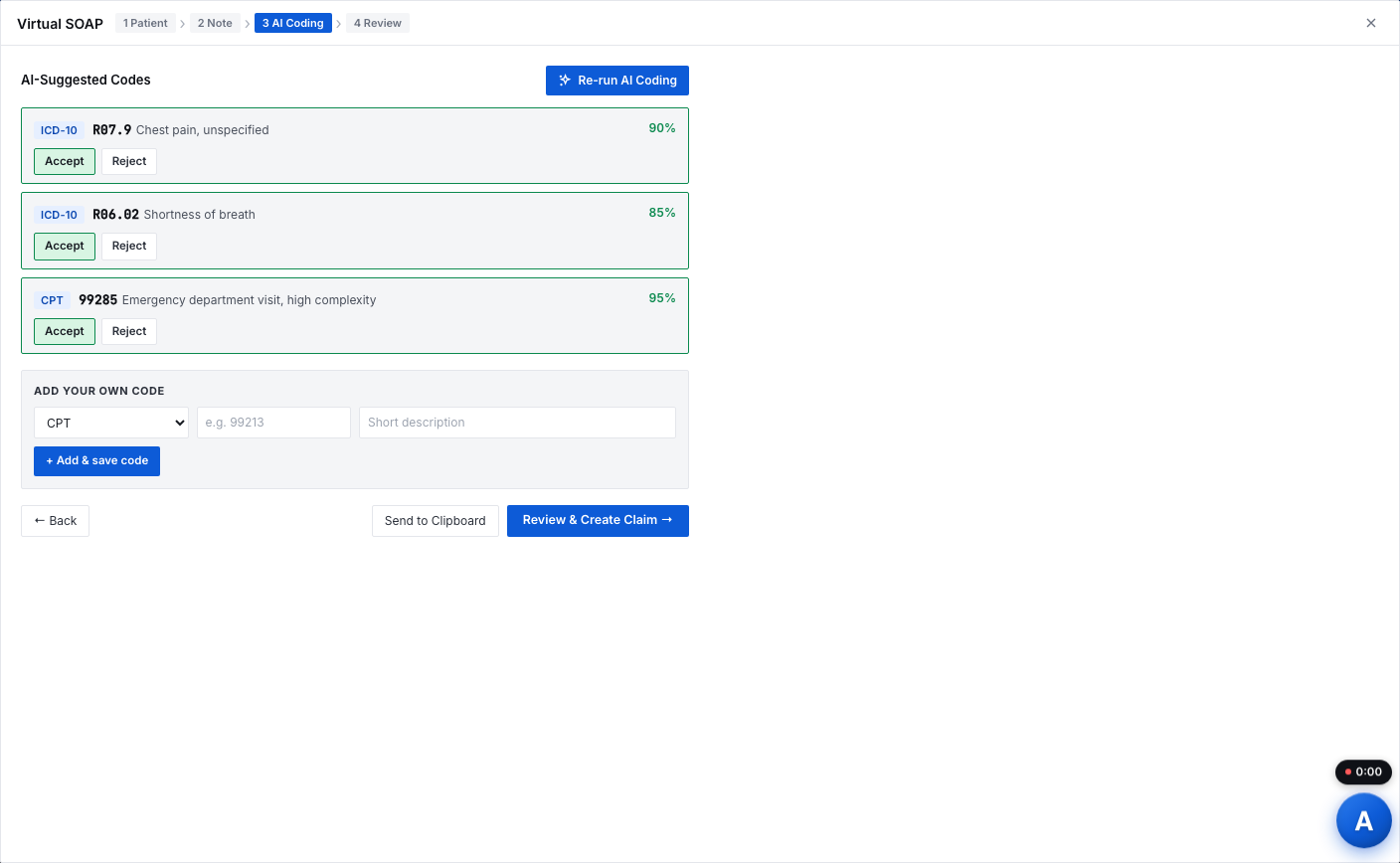Click the 90% confidence value
Screen dimensions: 1400x863
pyautogui.click(x=662, y=128)
